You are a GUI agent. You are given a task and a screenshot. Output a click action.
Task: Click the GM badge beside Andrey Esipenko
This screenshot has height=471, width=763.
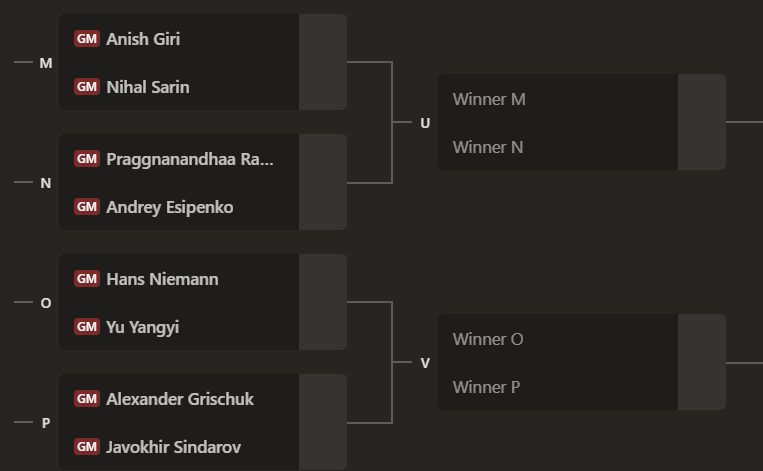86,207
